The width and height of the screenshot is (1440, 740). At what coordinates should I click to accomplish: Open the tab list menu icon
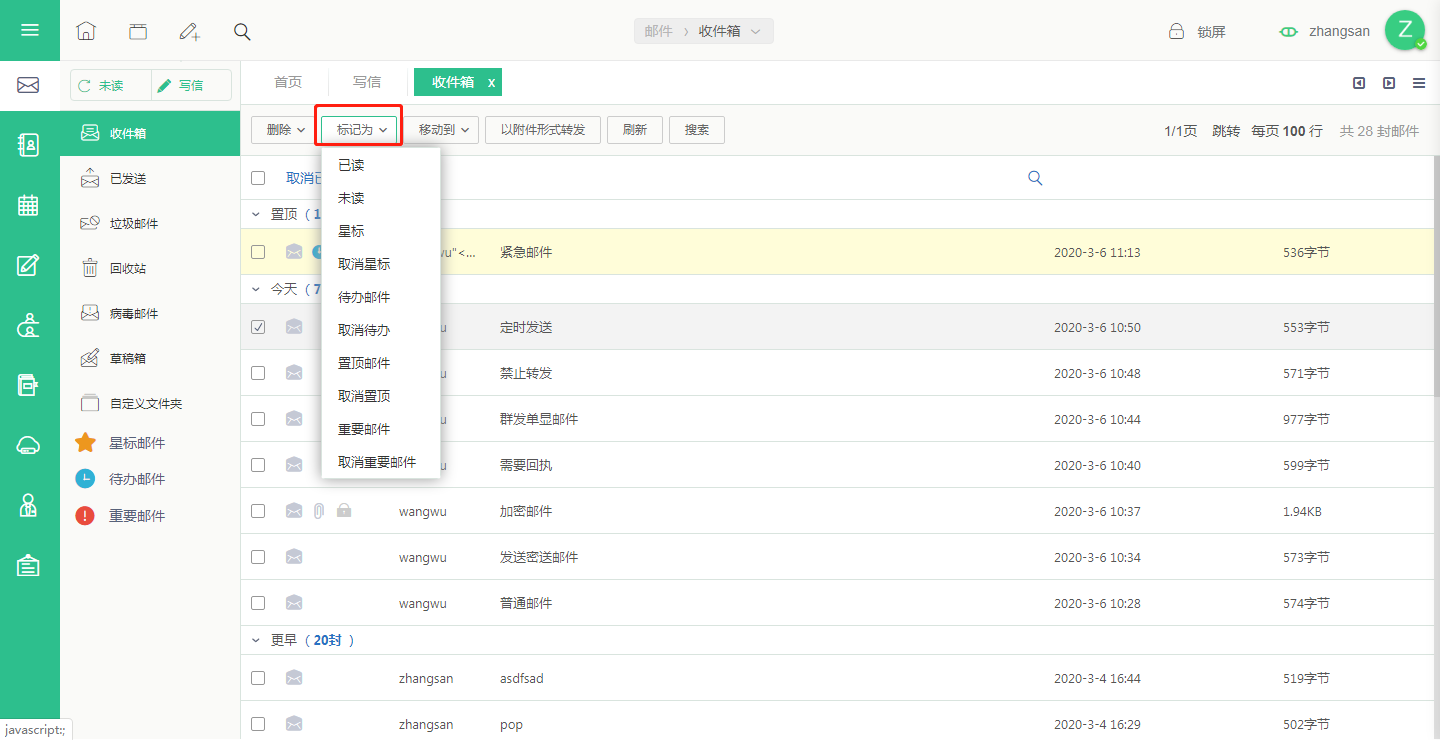coord(1419,83)
